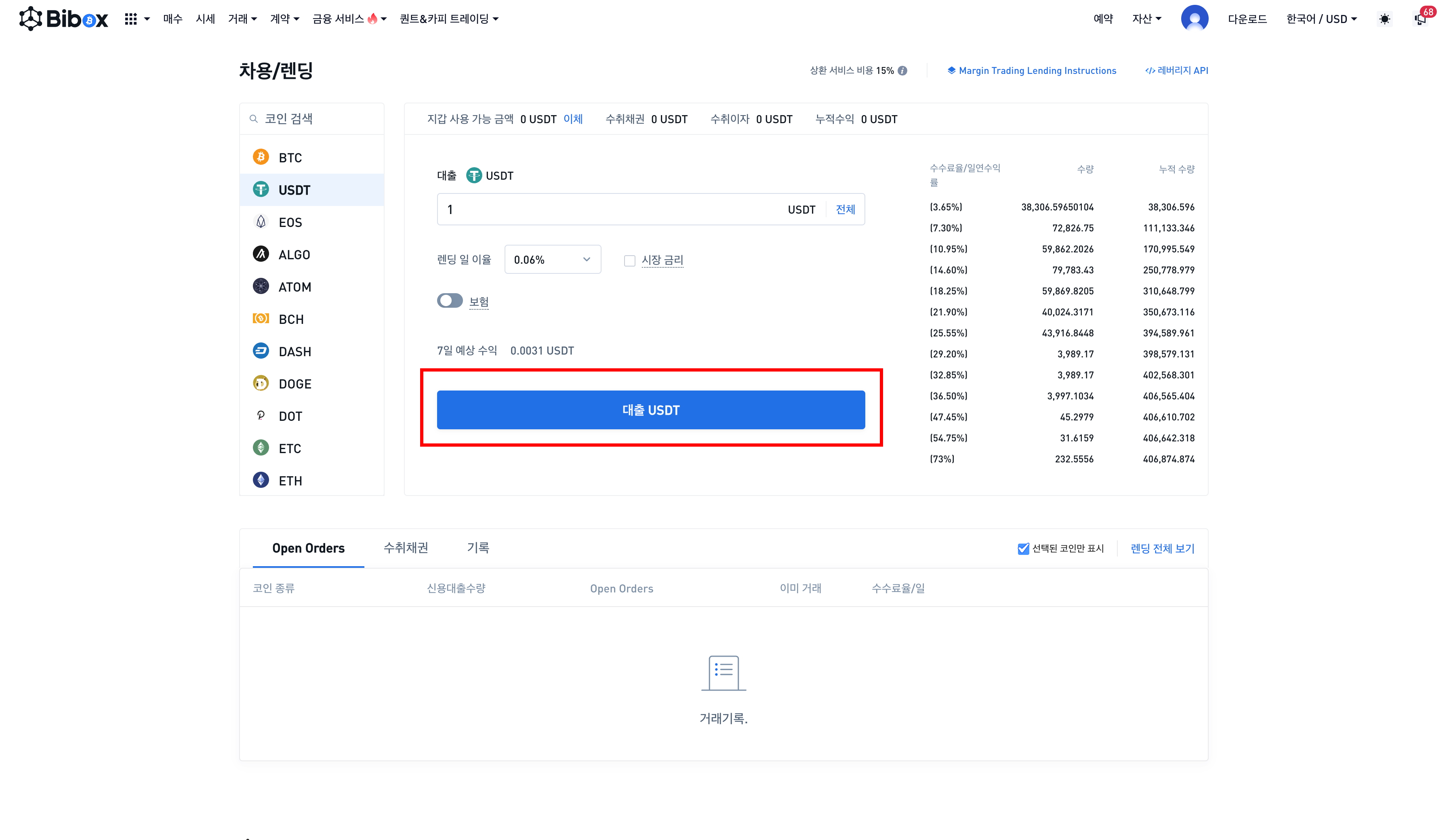Image resolution: width=1447 pixels, height=840 pixels.
Task: Open the 한국어 / USD language dropdown
Action: pos(1321,19)
